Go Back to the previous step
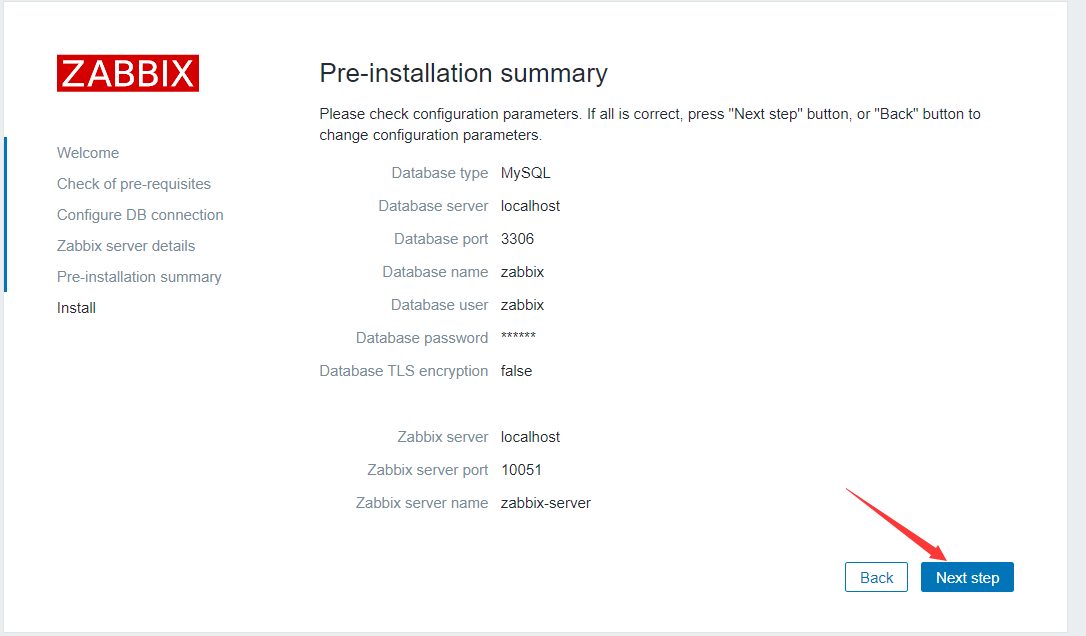 tap(876, 577)
